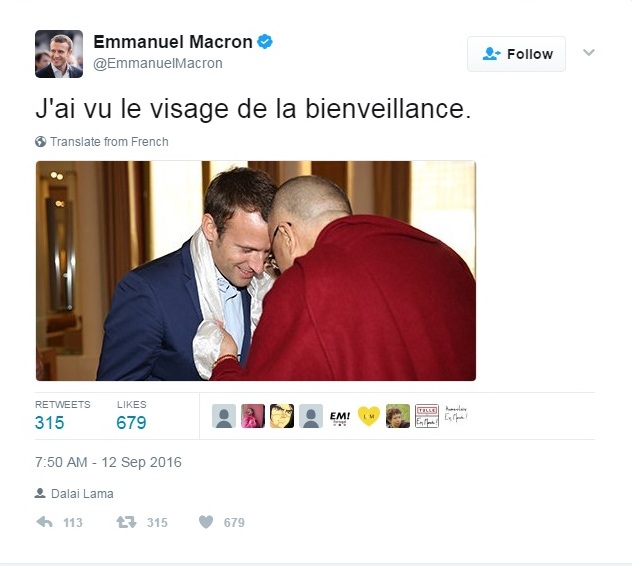Click the globe translate icon
The height and width of the screenshot is (566, 632).
coord(40,142)
